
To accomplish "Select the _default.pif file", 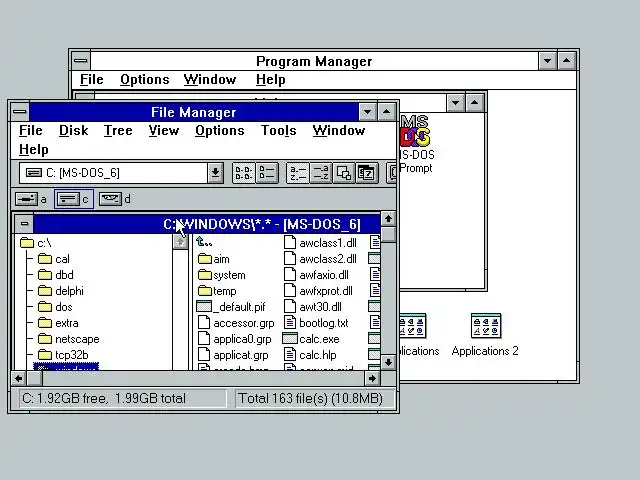I will tap(231, 307).
